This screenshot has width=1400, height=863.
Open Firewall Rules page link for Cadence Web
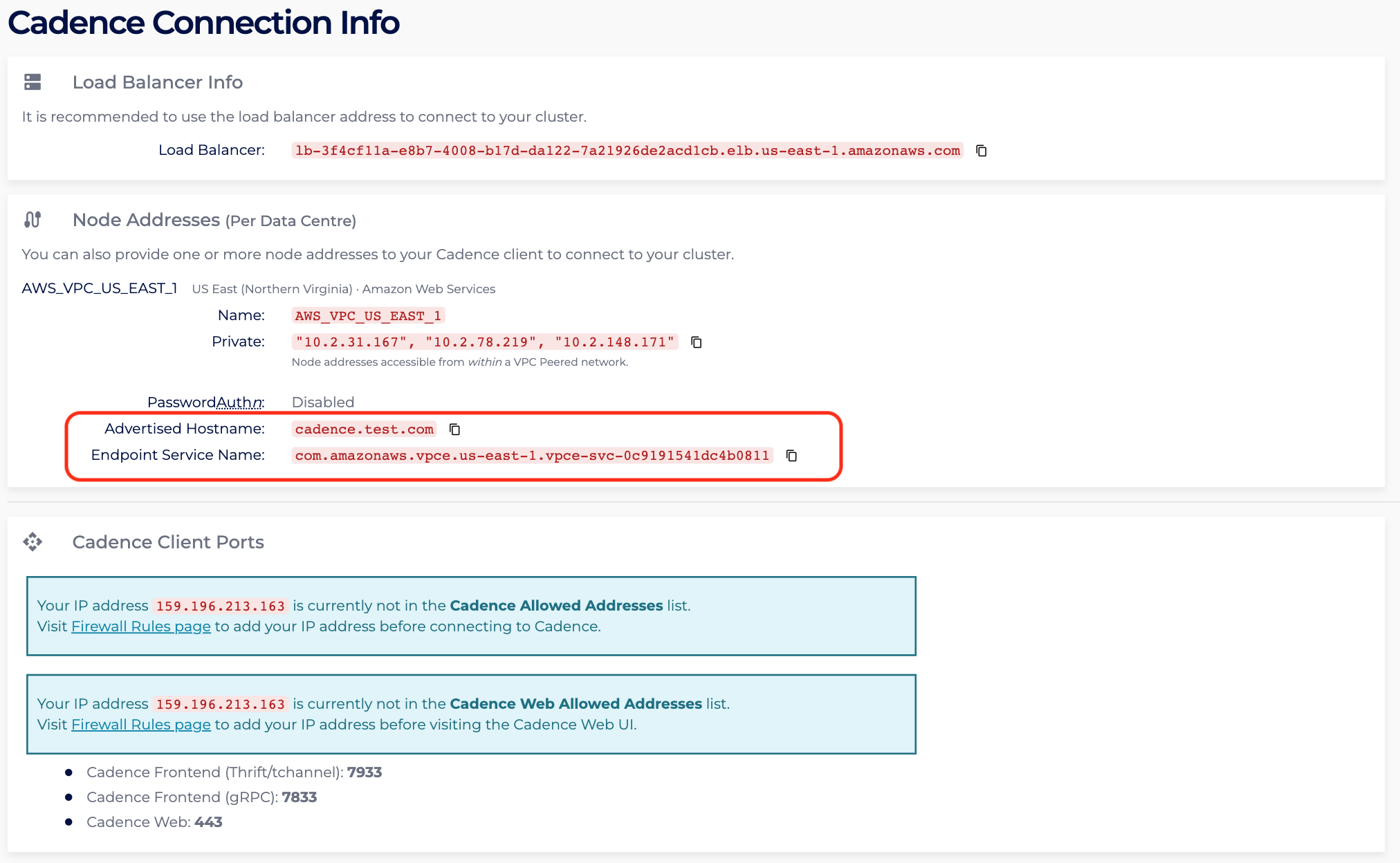pyautogui.click(x=140, y=725)
